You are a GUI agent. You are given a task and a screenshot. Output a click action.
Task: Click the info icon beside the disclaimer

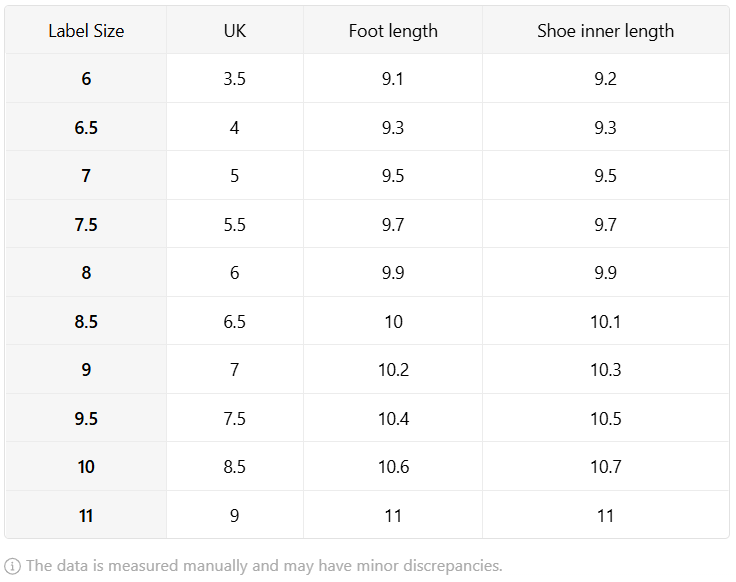click(x=12, y=566)
